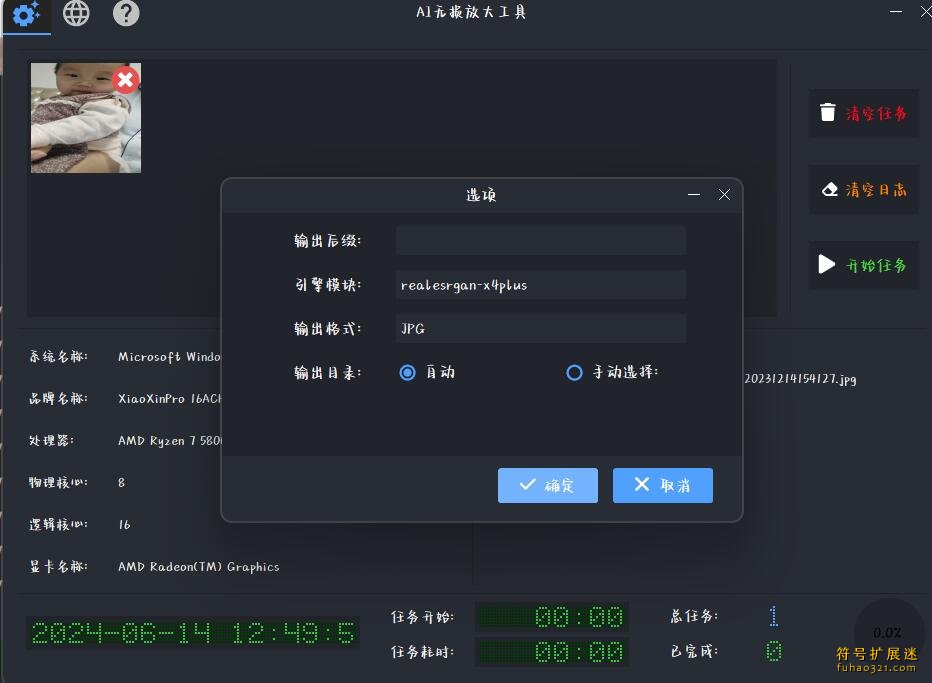Confirm options with 确定 button

[548, 485]
